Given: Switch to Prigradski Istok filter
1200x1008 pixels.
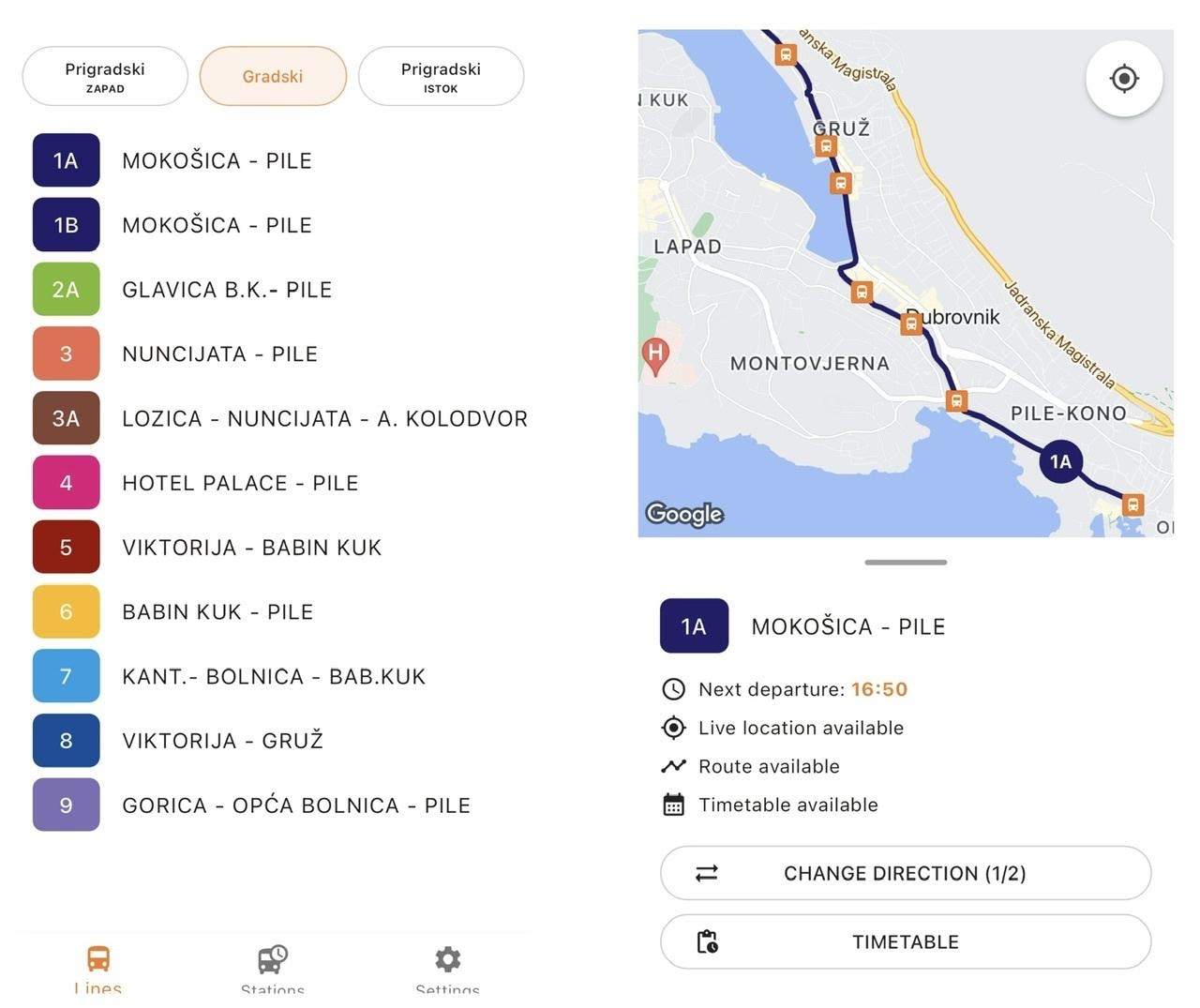Looking at the screenshot, I should tap(441, 76).
